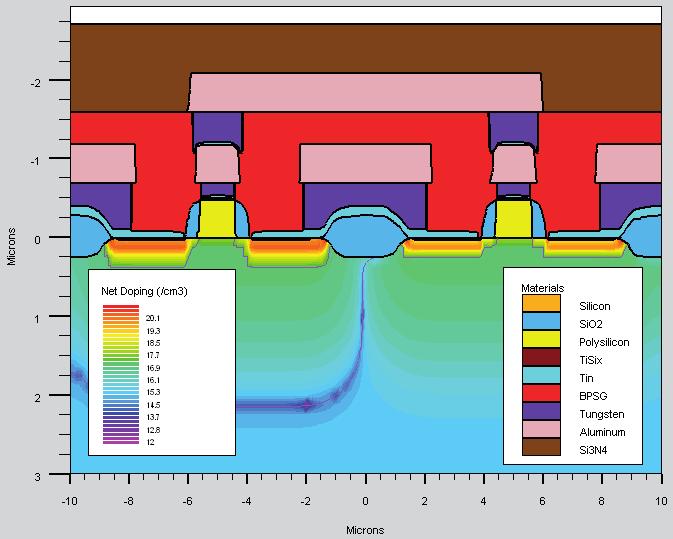Click the '19.3' doping scale value
This screenshot has height=539, width=673.
(x=152, y=331)
